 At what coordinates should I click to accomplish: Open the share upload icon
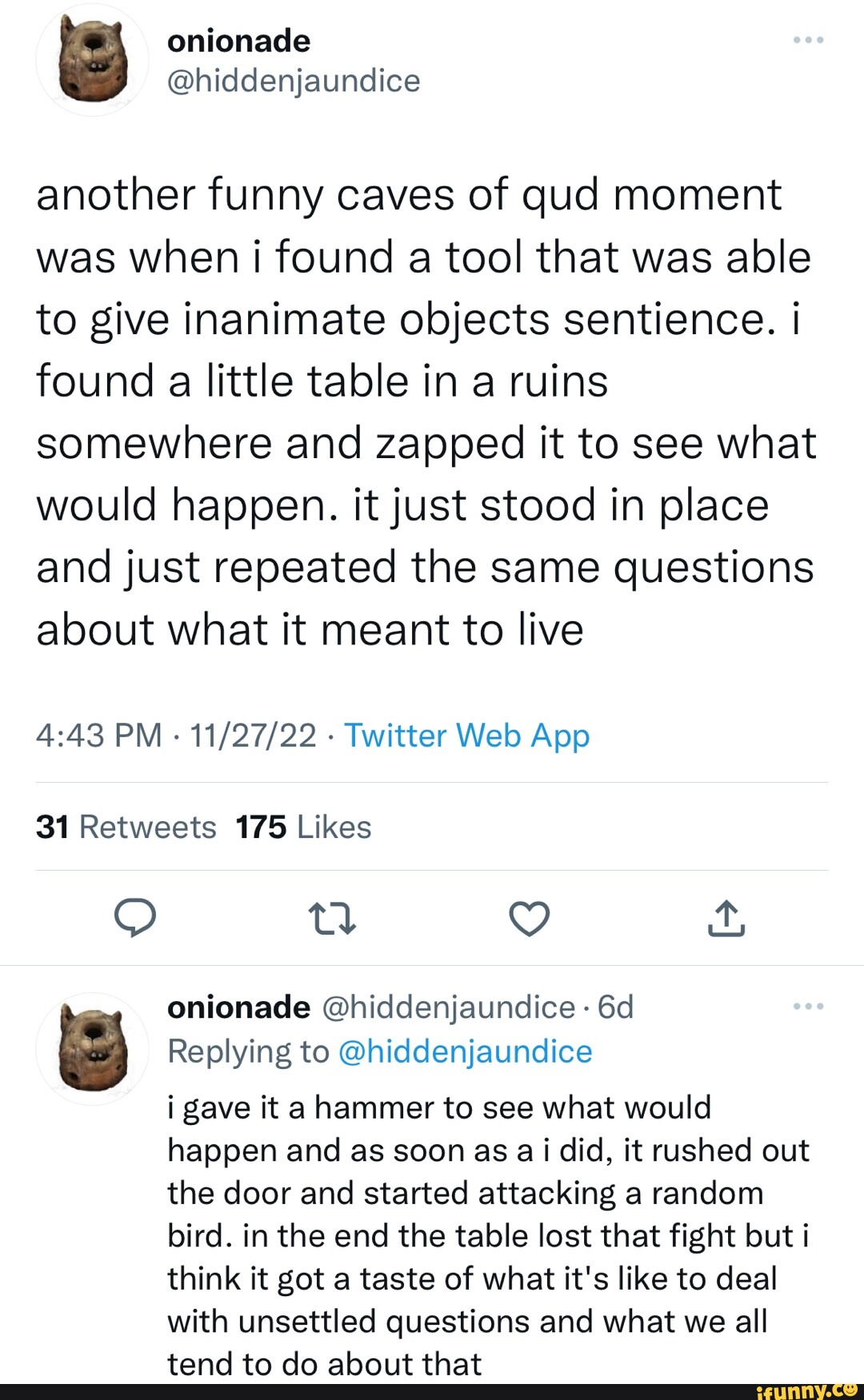tap(726, 918)
